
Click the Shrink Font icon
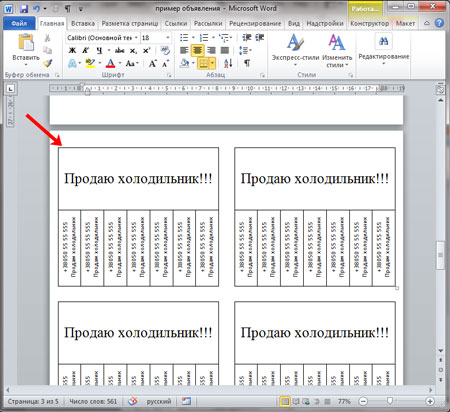click(165, 63)
